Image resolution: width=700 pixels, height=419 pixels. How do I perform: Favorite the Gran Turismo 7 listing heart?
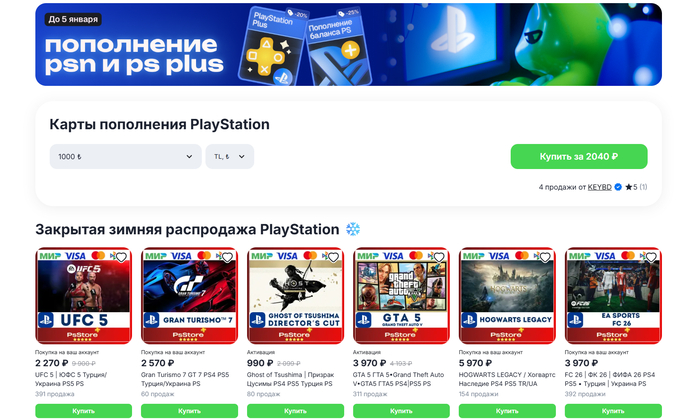[227, 257]
